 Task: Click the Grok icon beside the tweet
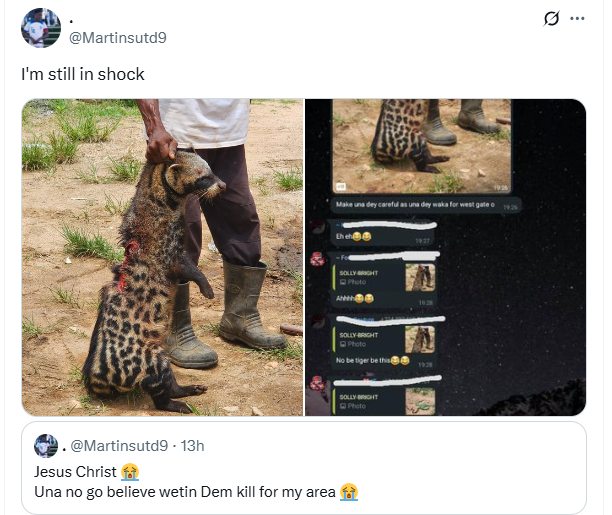[551, 18]
